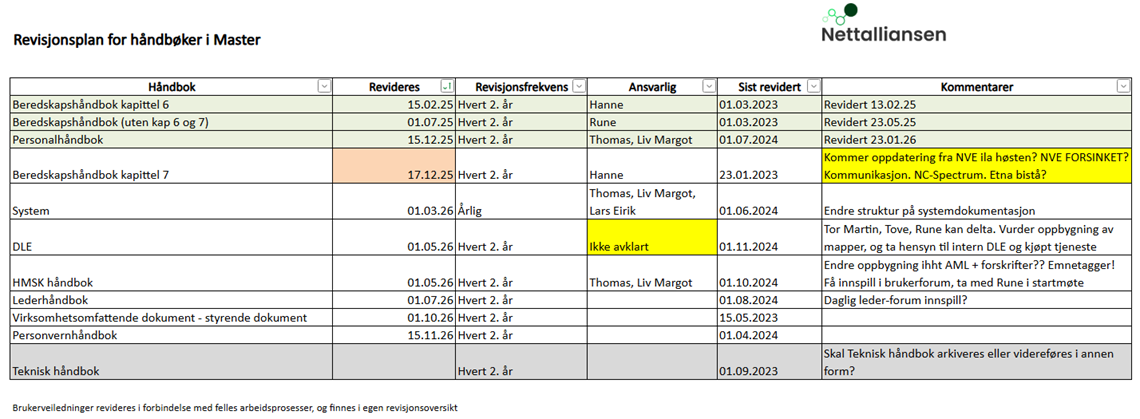Open the Sist revidert column filter dropdown

click(x=814, y=87)
